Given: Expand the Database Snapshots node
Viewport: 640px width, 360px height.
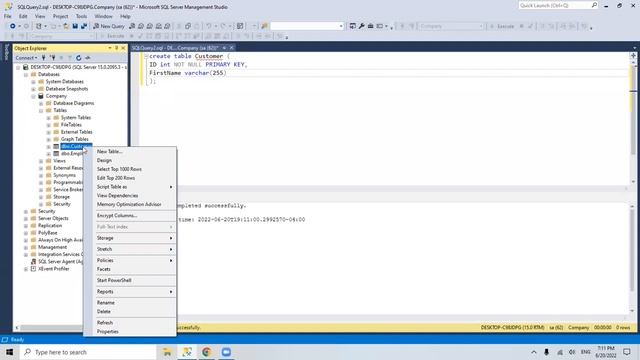Looking at the screenshot, I should pyautogui.click(x=33, y=89).
